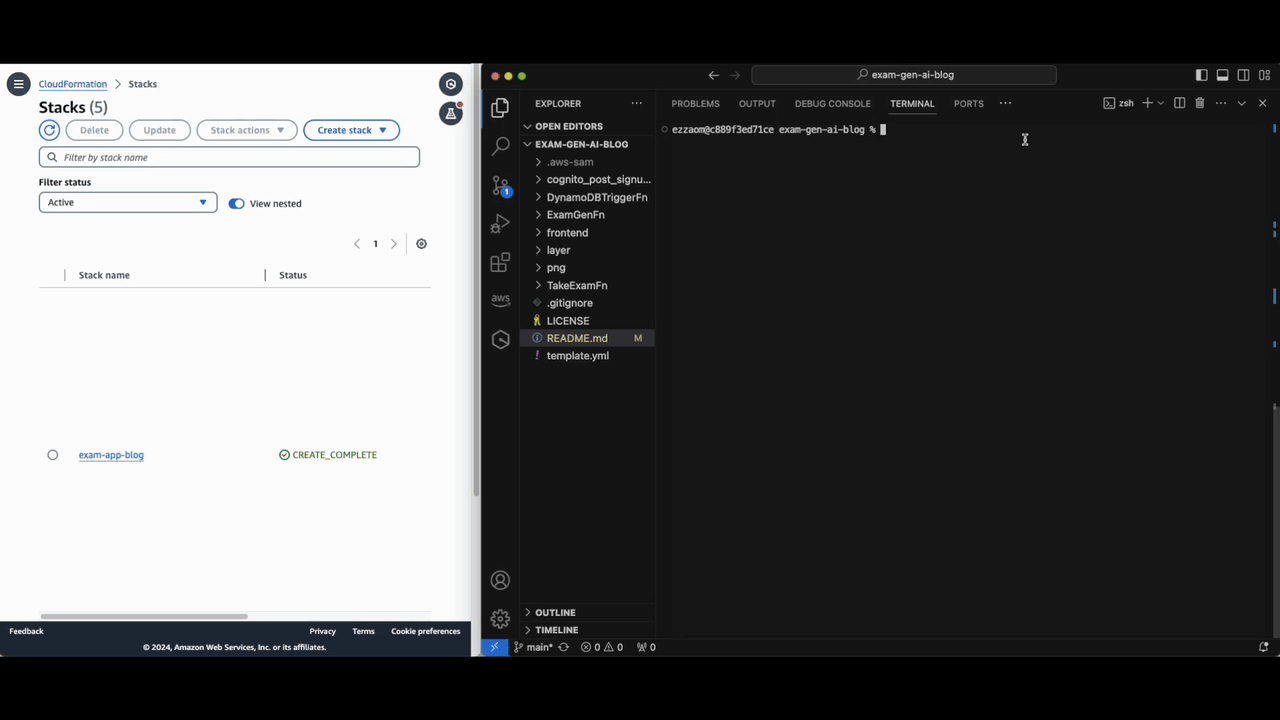Image resolution: width=1280 pixels, height=720 pixels.
Task: Open VS Code Explorer view in activity bar
Action: (501, 108)
